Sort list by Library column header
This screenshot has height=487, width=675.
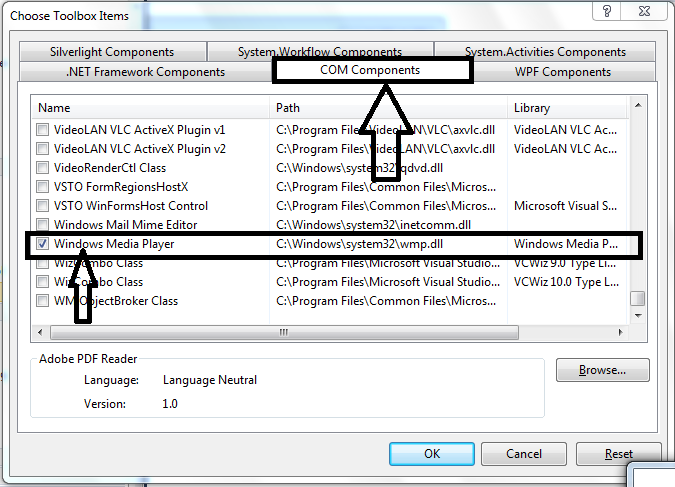pos(567,108)
